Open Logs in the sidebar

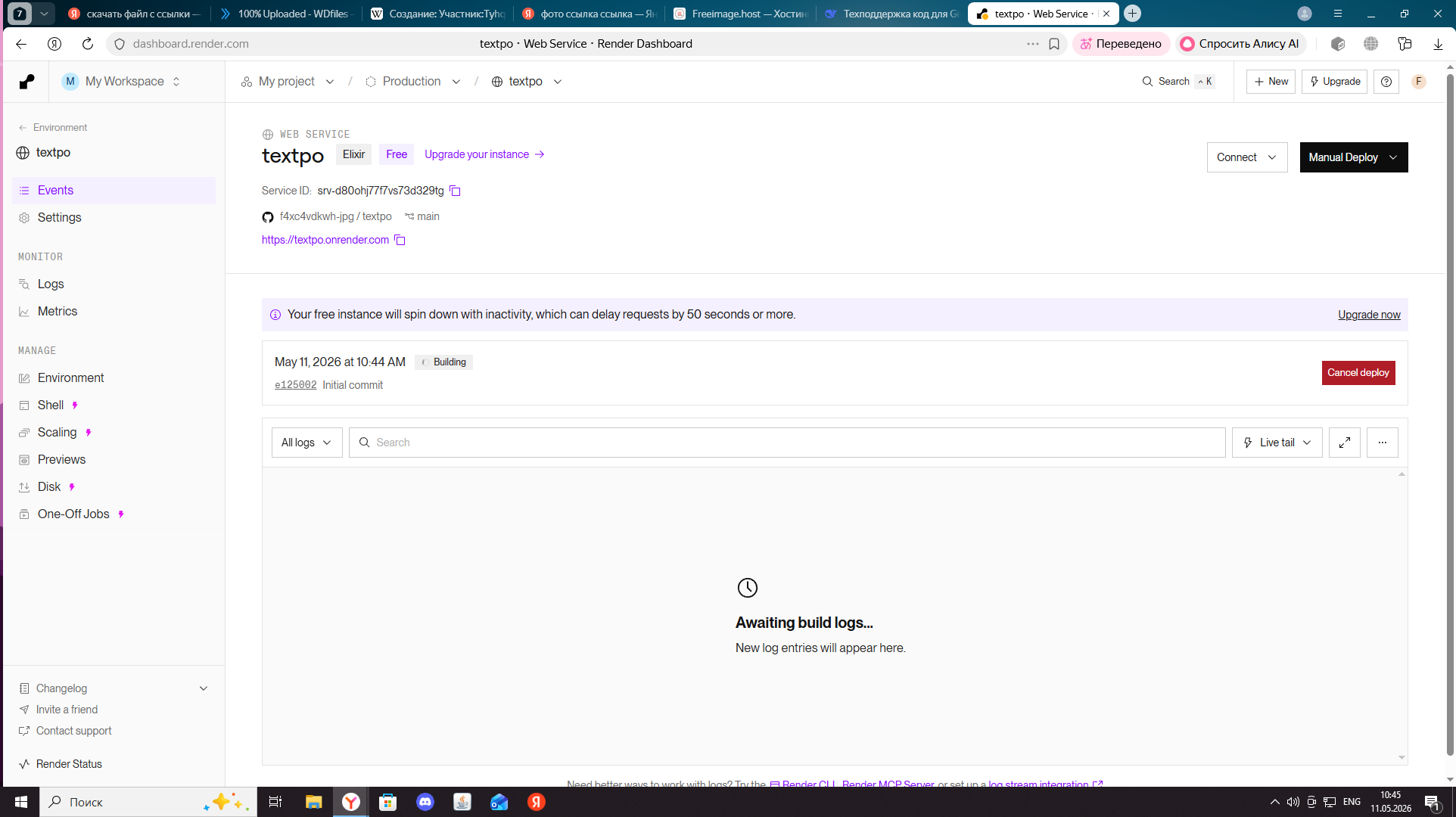(x=114, y=284)
